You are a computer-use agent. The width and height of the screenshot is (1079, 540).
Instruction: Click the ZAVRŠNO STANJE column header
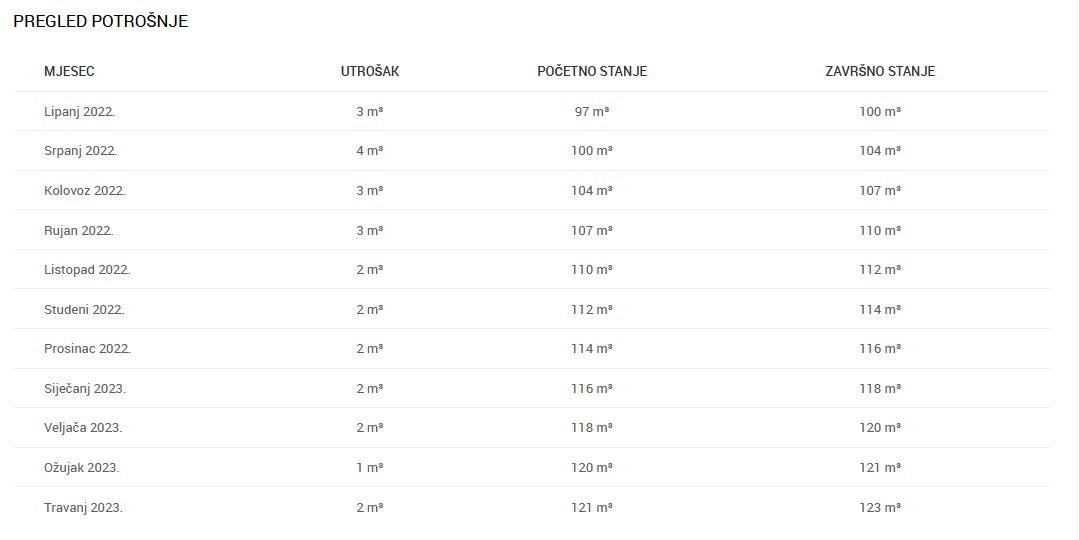pyautogui.click(x=880, y=72)
